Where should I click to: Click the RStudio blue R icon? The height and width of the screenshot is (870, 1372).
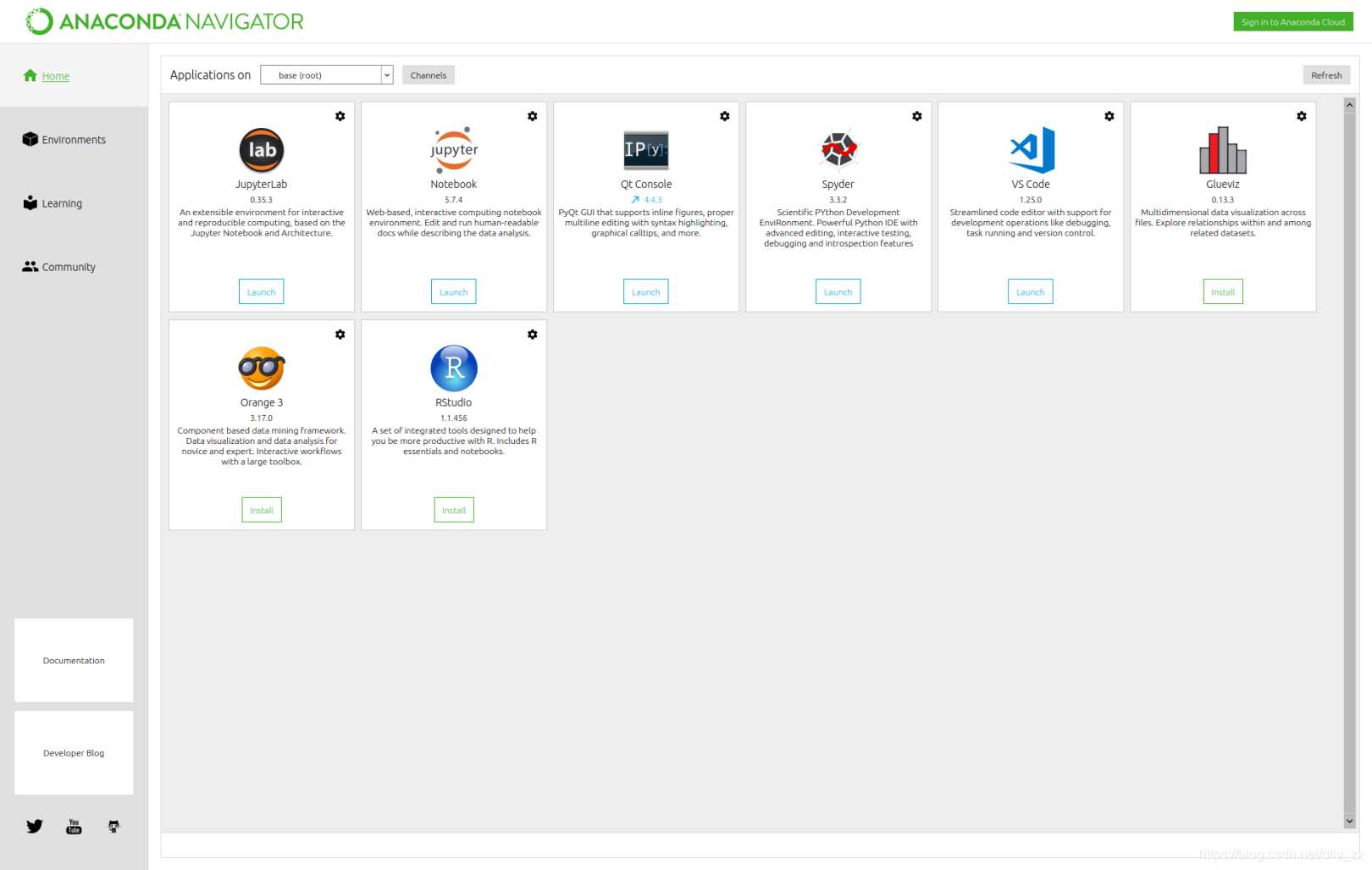coord(454,369)
